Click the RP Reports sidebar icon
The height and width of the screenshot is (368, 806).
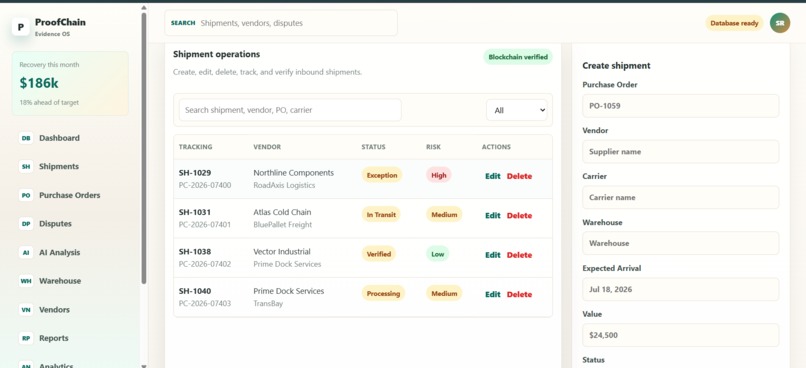coord(26,338)
